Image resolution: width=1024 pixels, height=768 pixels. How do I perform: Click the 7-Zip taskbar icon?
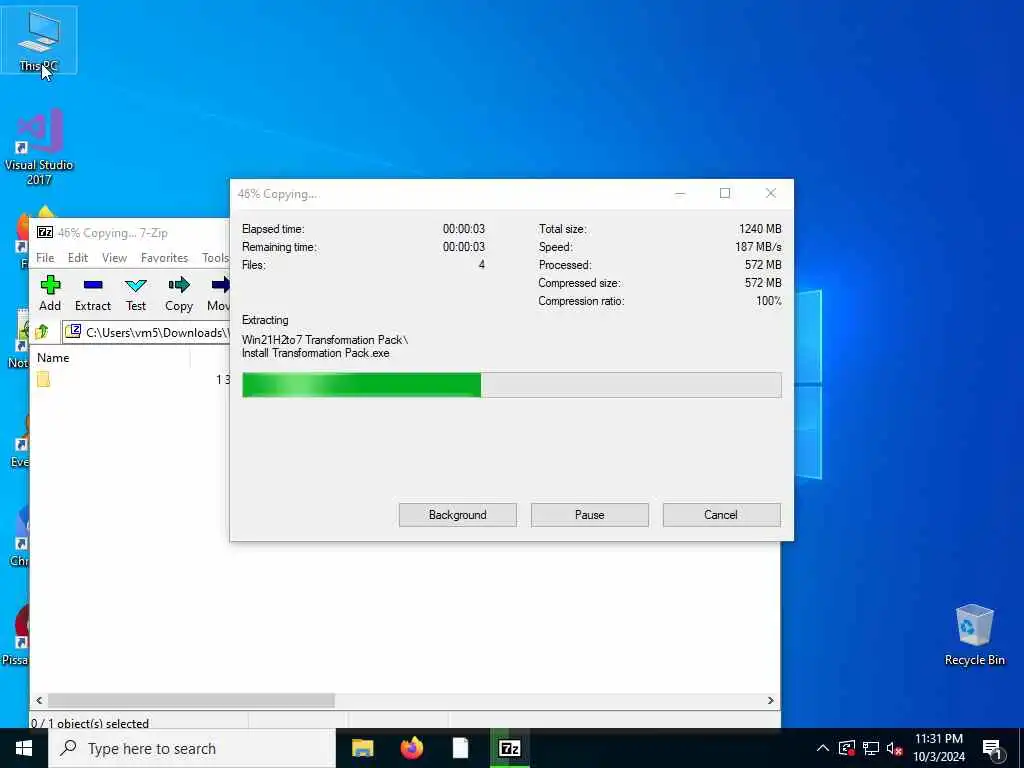pyautogui.click(x=509, y=748)
